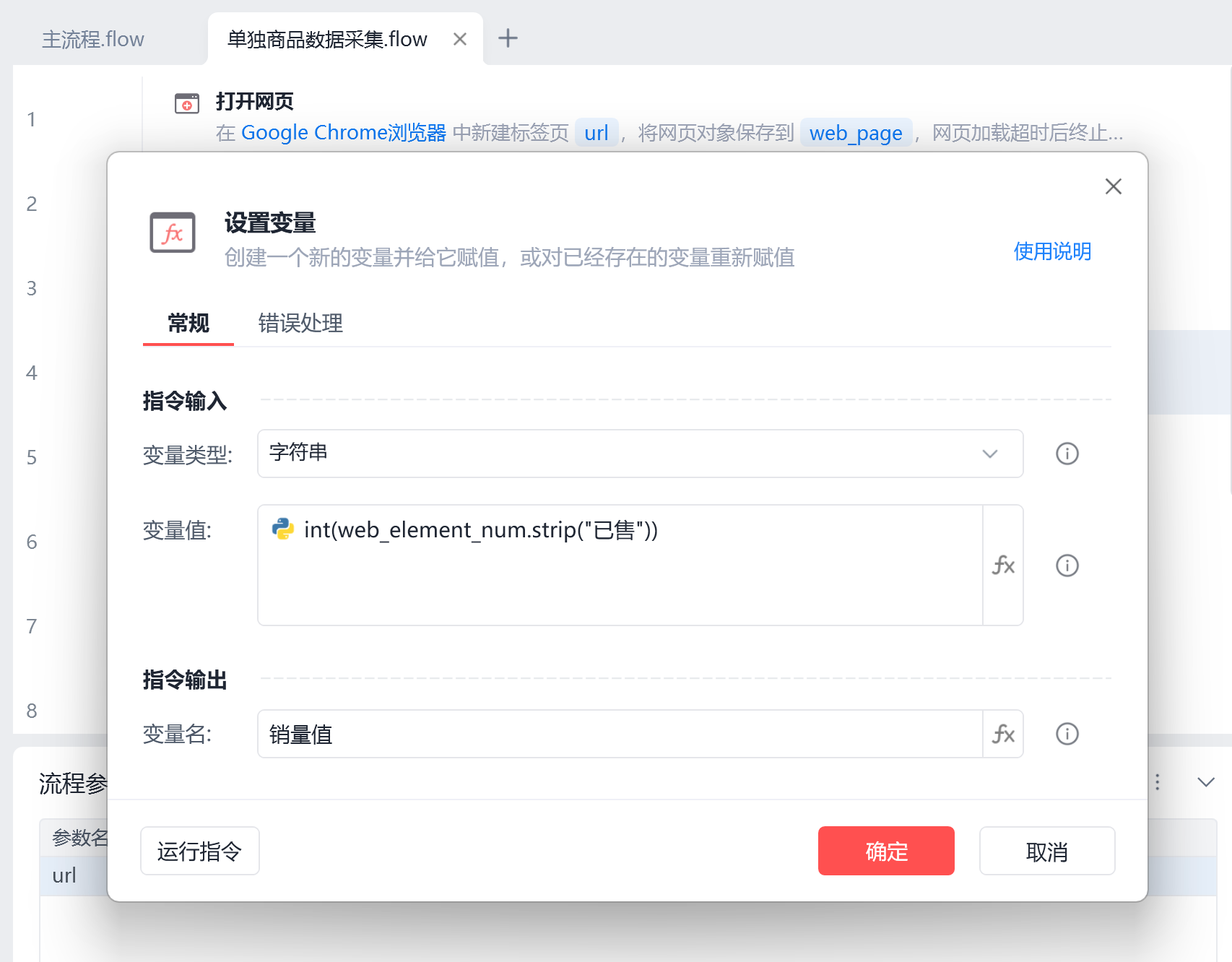
Task: Open fx expression editor for 变量值
Action: (x=1003, y=565)
